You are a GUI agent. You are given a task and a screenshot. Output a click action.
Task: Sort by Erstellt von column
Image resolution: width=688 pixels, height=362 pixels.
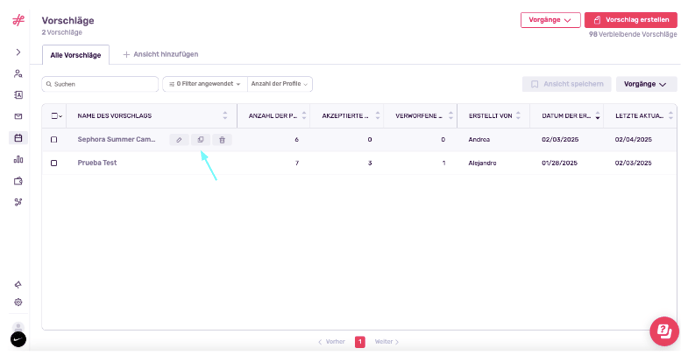[518, 116]
